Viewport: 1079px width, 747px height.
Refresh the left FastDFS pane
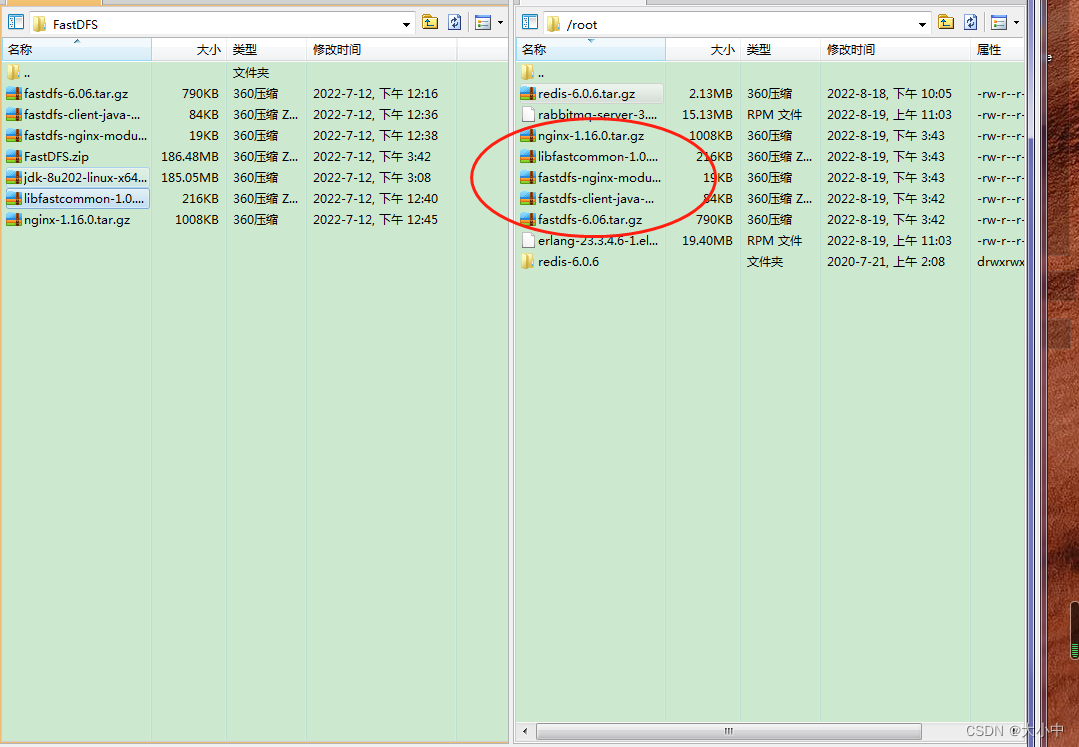pos(455,23)
